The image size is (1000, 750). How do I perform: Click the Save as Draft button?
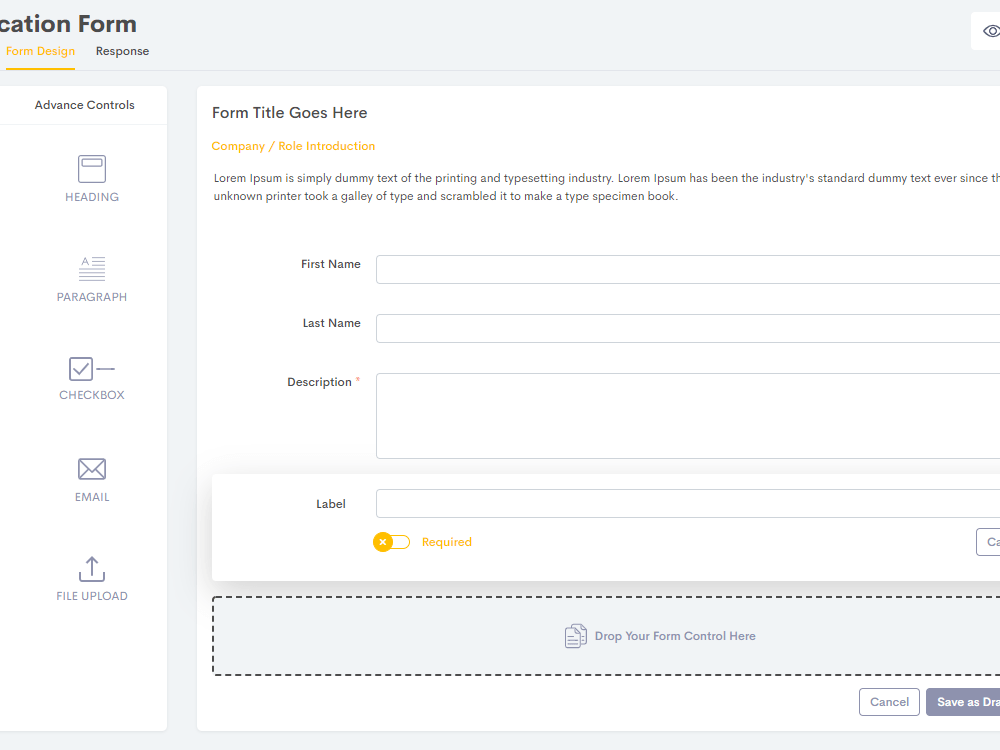(963, 702)
